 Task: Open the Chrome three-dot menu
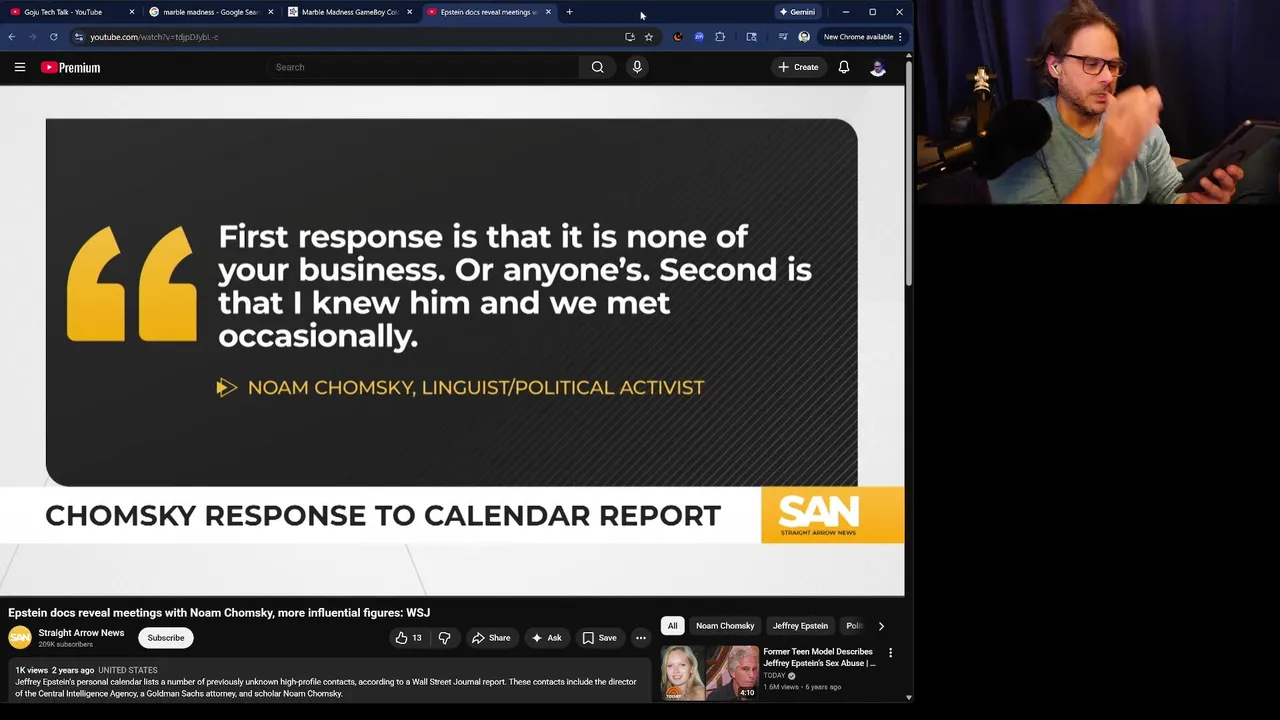[x=900, y=37]
